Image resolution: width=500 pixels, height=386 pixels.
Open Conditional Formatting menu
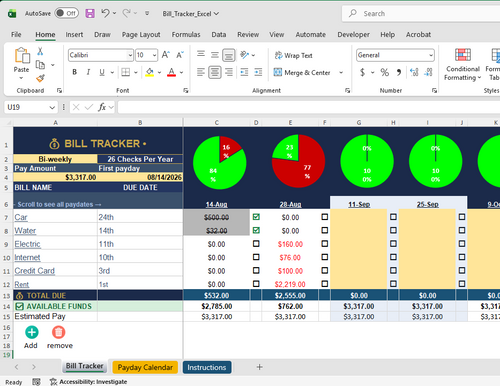tap(463, 64)
